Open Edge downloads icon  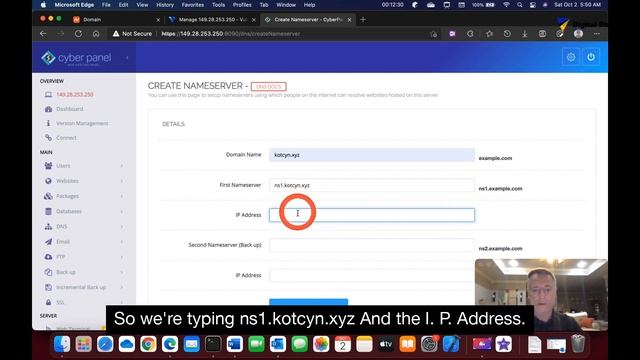pos(524,34)
